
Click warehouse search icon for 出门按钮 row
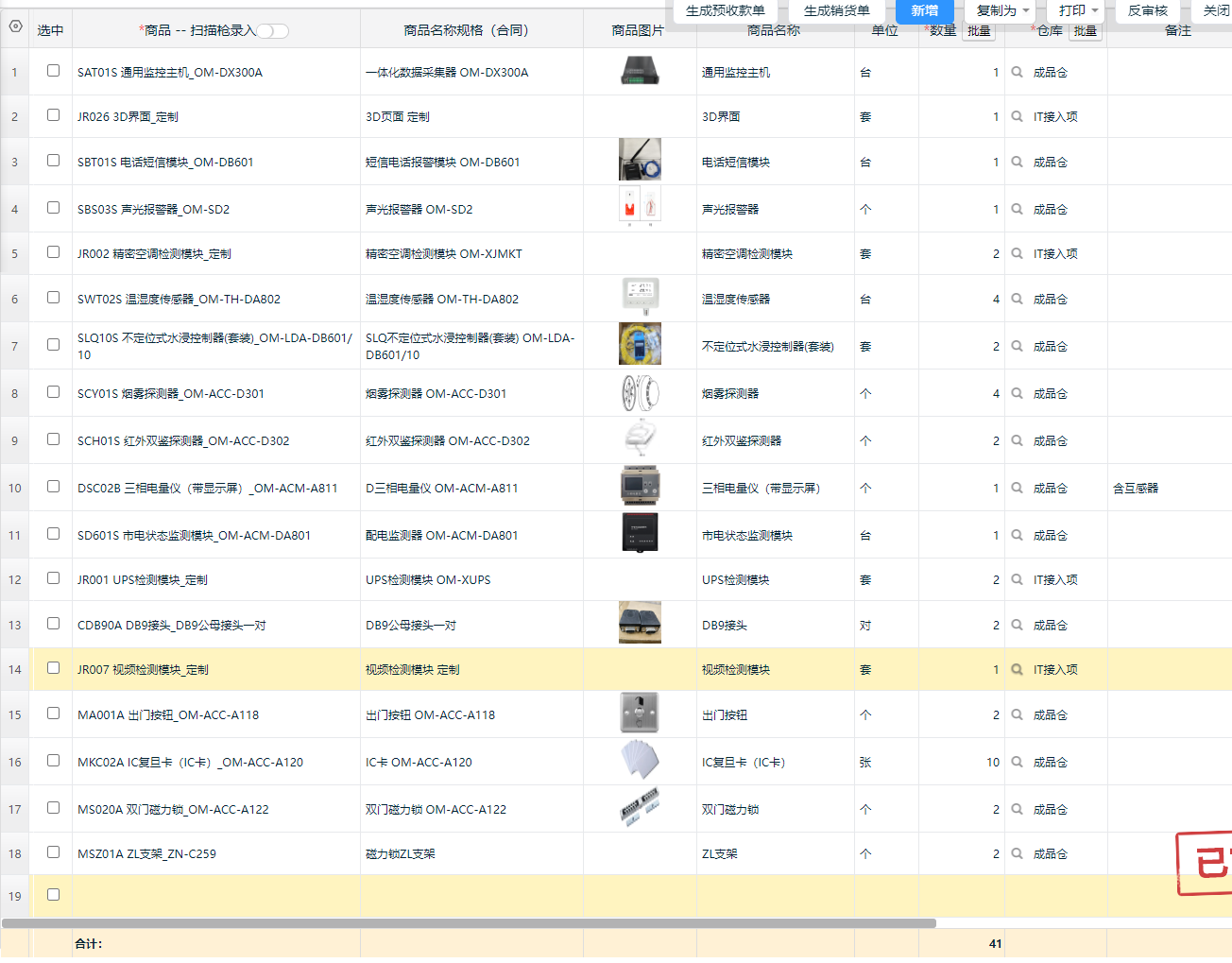(x=1018, y=714)
